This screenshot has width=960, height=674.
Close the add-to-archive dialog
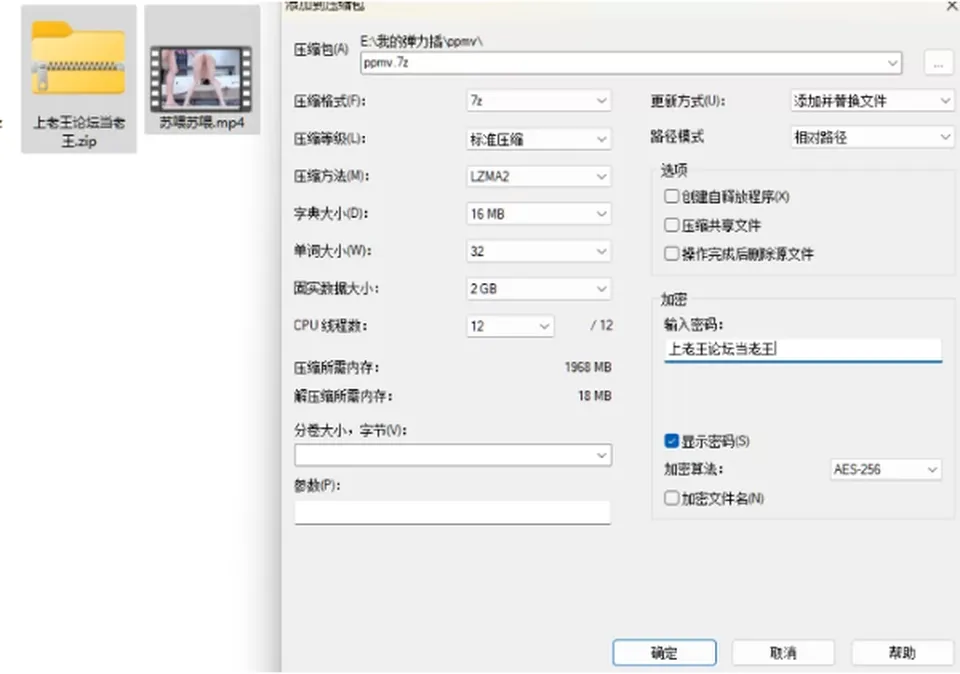pyautogui.click(x=953, y=5)
